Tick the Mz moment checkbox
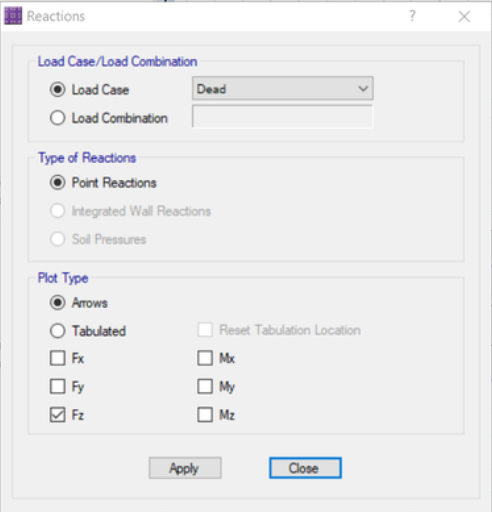The width and height of the screenshot is (492, 512). 205,415
